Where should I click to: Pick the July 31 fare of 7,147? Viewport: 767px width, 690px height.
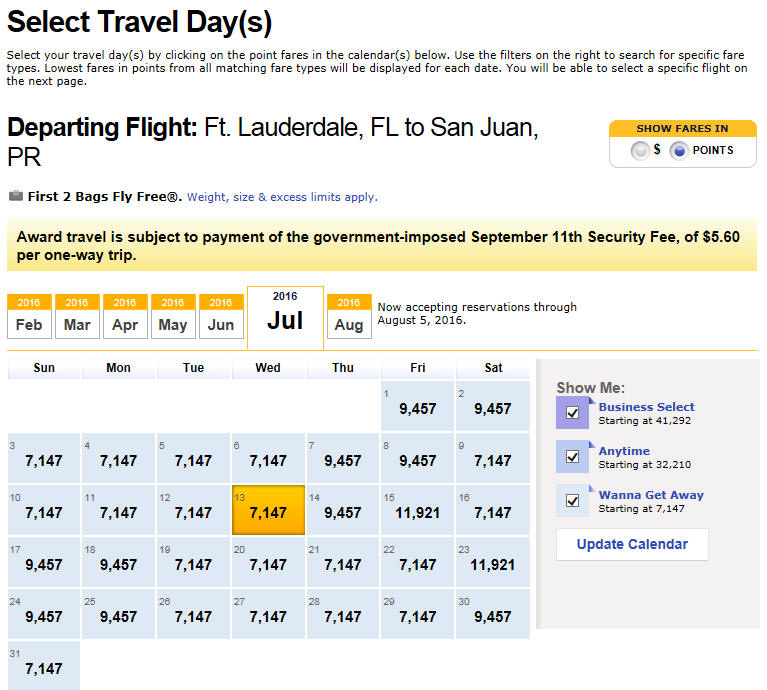[x=44, y=666]
